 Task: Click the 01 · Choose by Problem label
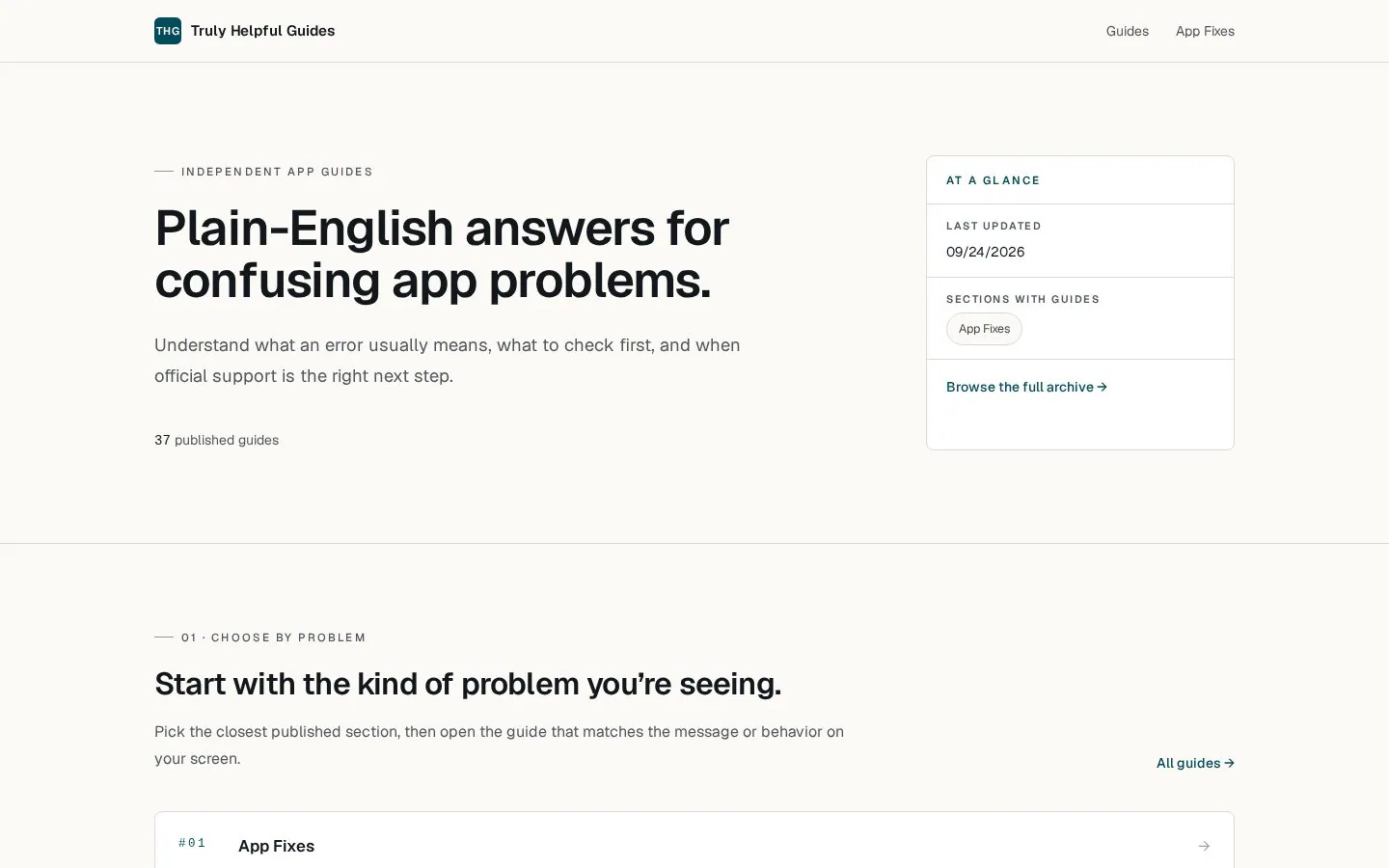[273, 637]
